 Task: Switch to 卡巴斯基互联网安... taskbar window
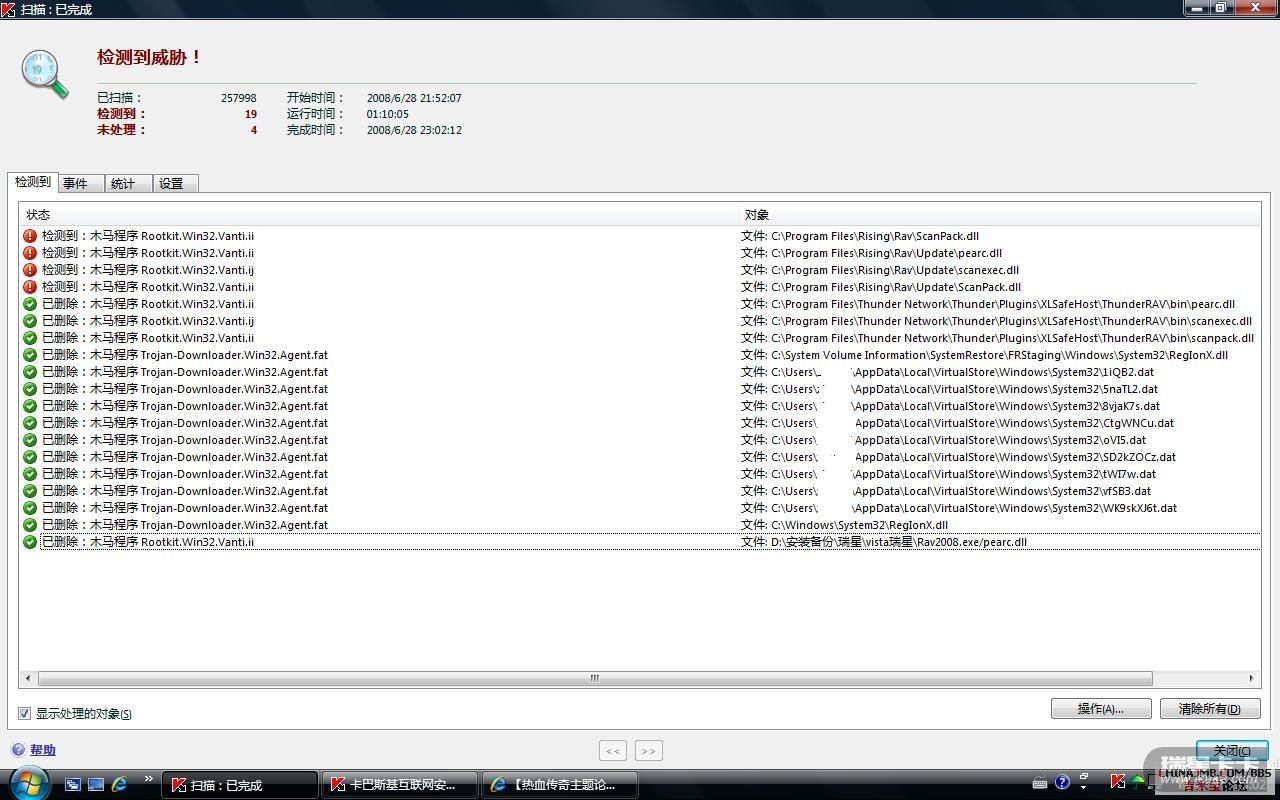(x=399, y=785)
